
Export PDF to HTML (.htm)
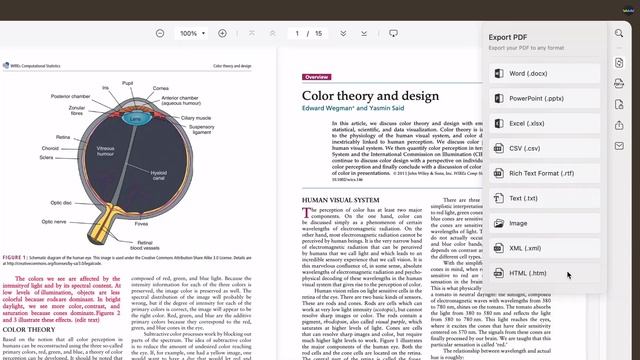pyautogui.click(x=544, y=273)
